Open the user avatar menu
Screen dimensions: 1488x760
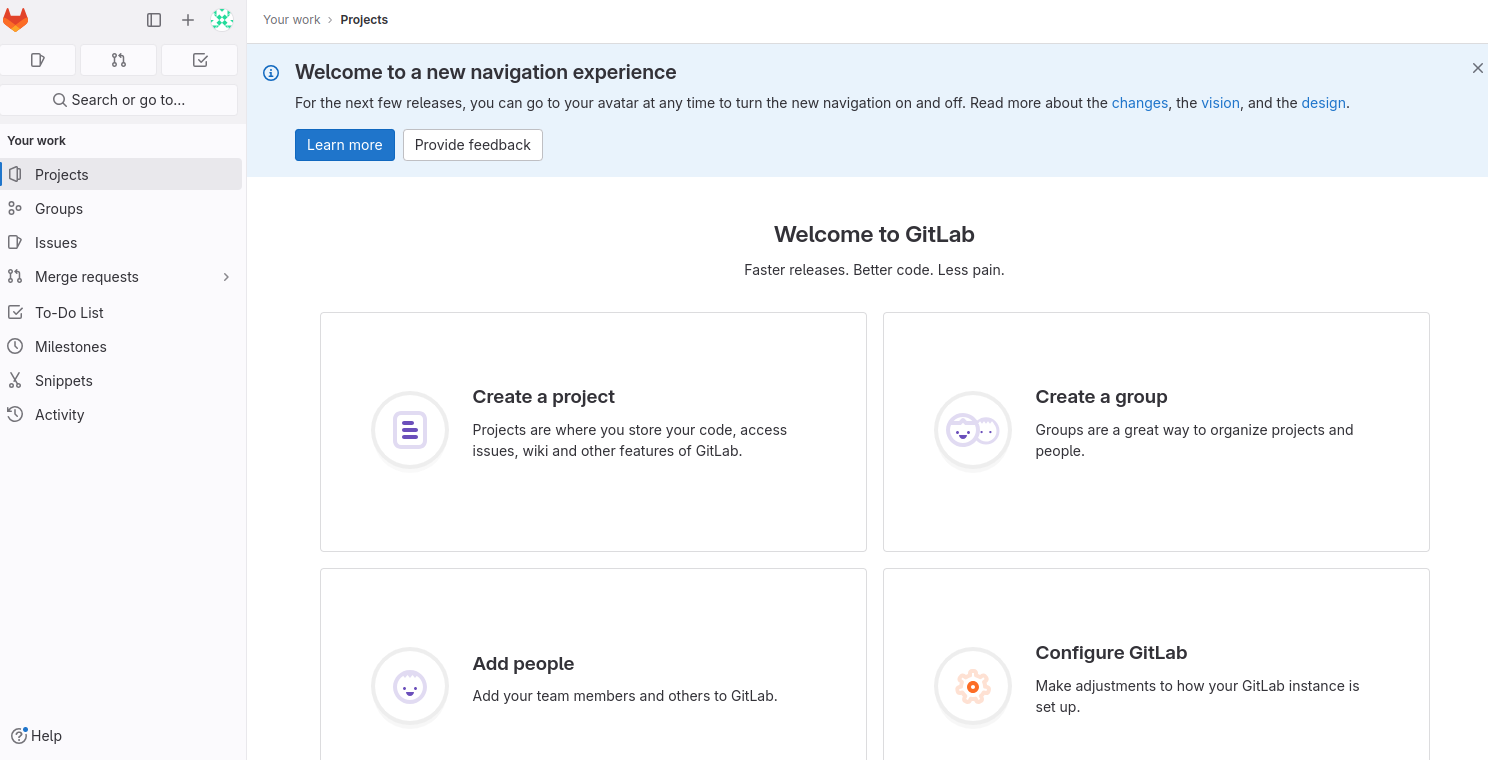tap(222, 20)
